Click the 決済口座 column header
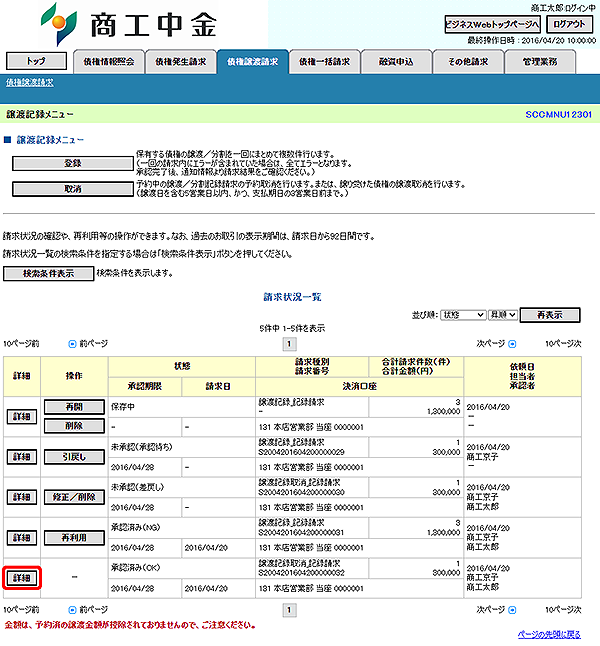This screenshot has width=600, height=646. (x=359, y=386)
